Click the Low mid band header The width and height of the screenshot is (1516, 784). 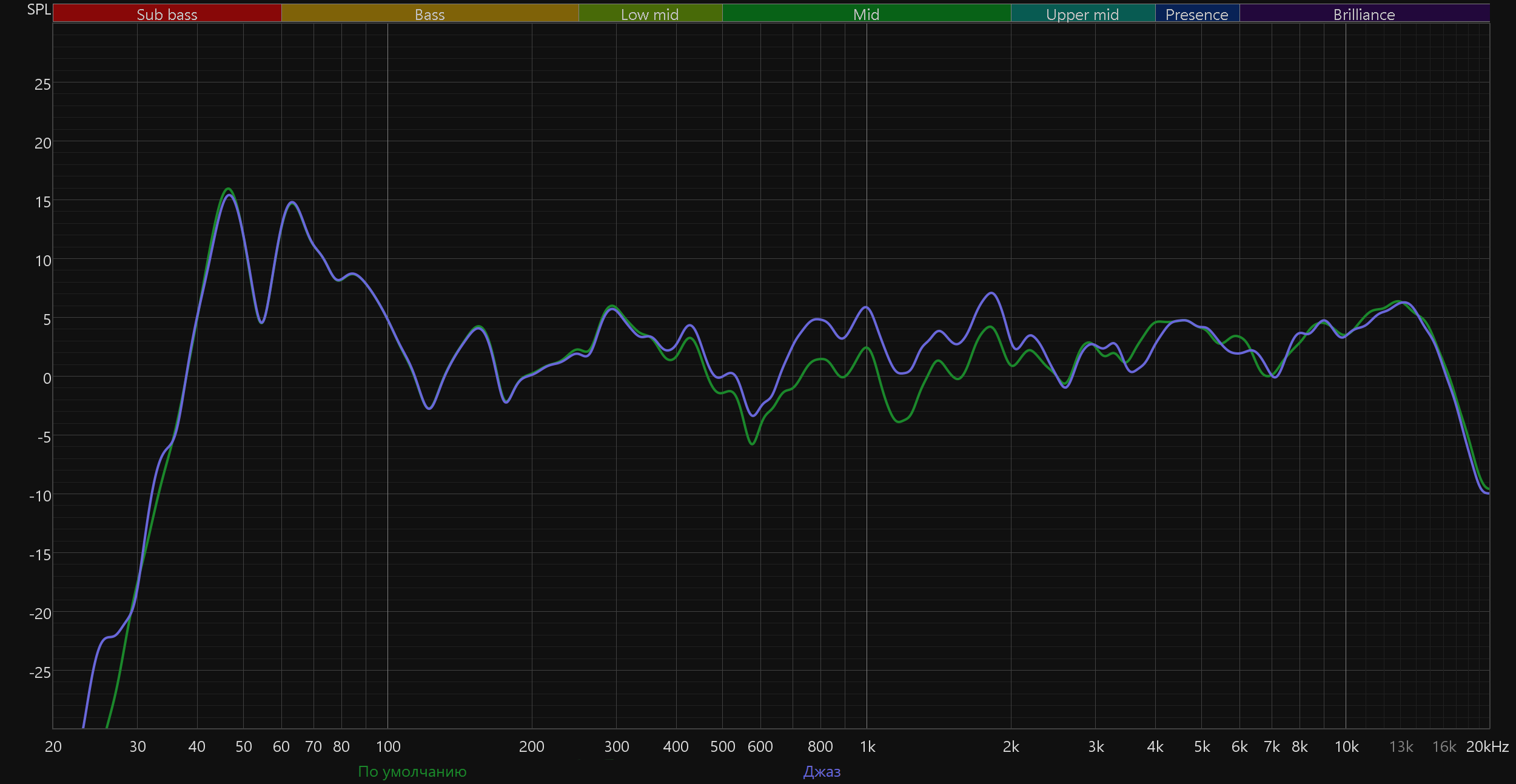649,14
